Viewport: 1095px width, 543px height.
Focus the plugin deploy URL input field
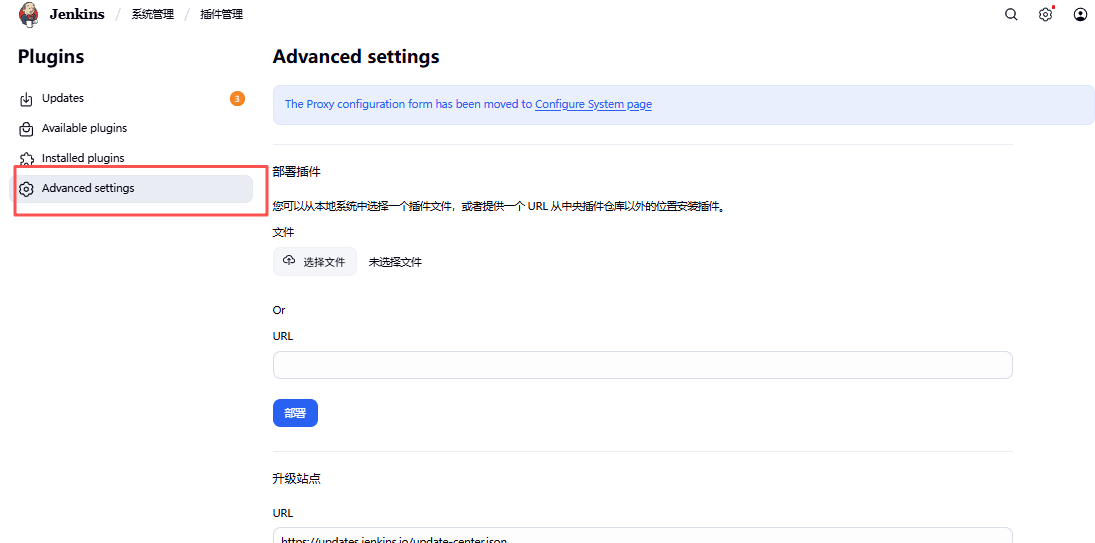642,365
